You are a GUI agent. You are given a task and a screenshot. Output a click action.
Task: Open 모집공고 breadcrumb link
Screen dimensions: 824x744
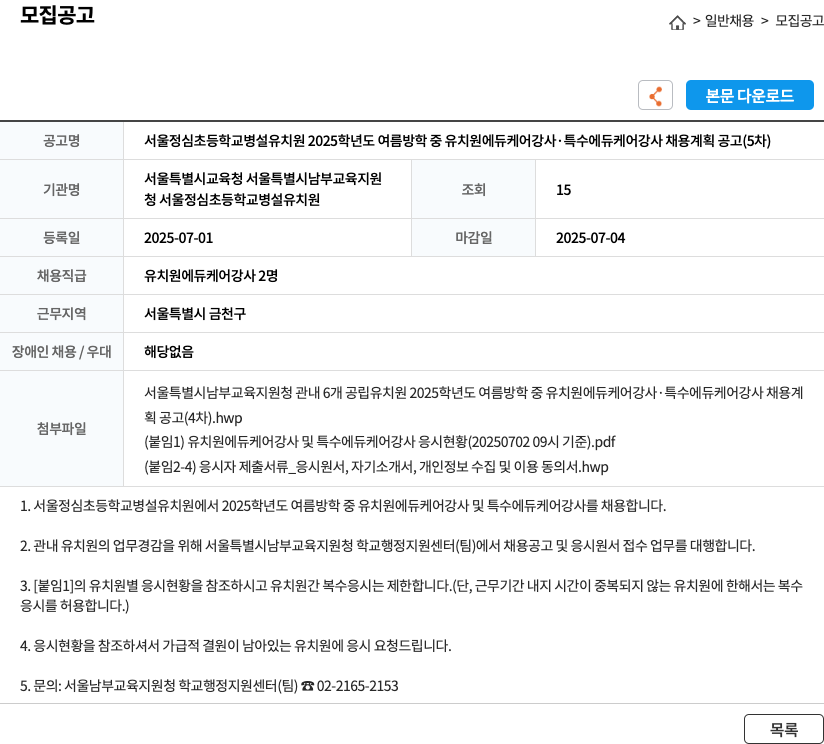tap(799, 21)
